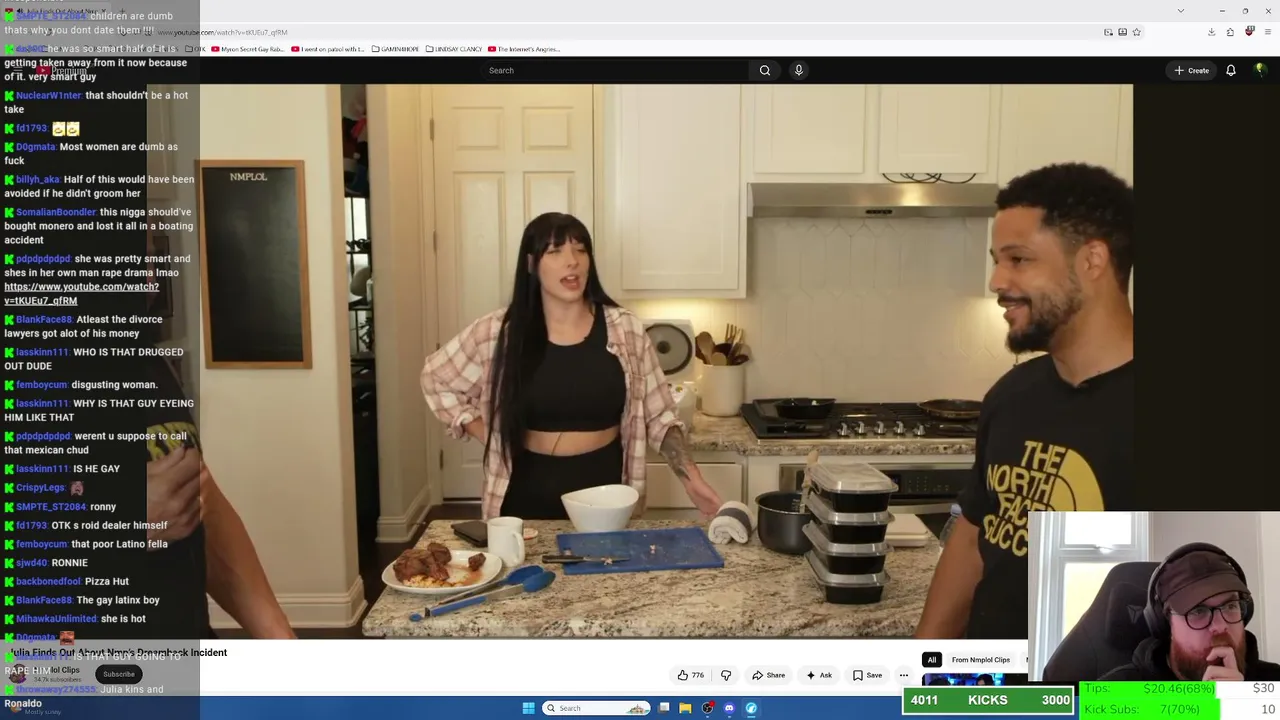Open the LINDSAY CLANCY bookmarks folder
Viewport: 1280px width, 720px height.
(x=454, y=49)
